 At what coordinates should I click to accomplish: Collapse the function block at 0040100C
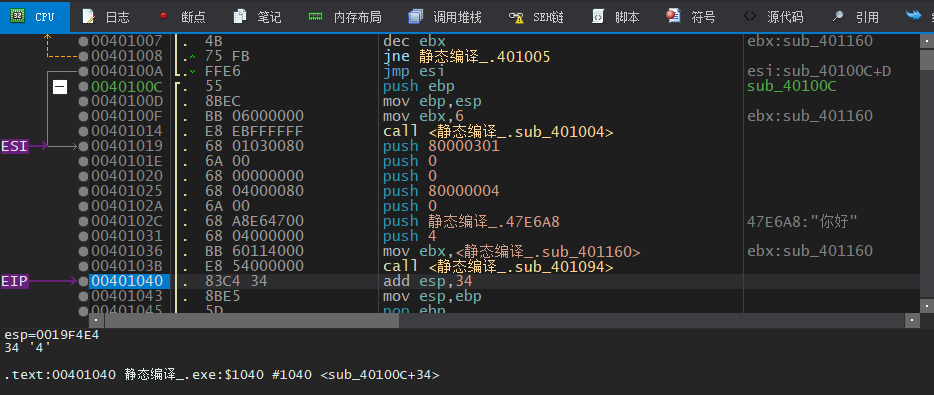tap(60, 87)
